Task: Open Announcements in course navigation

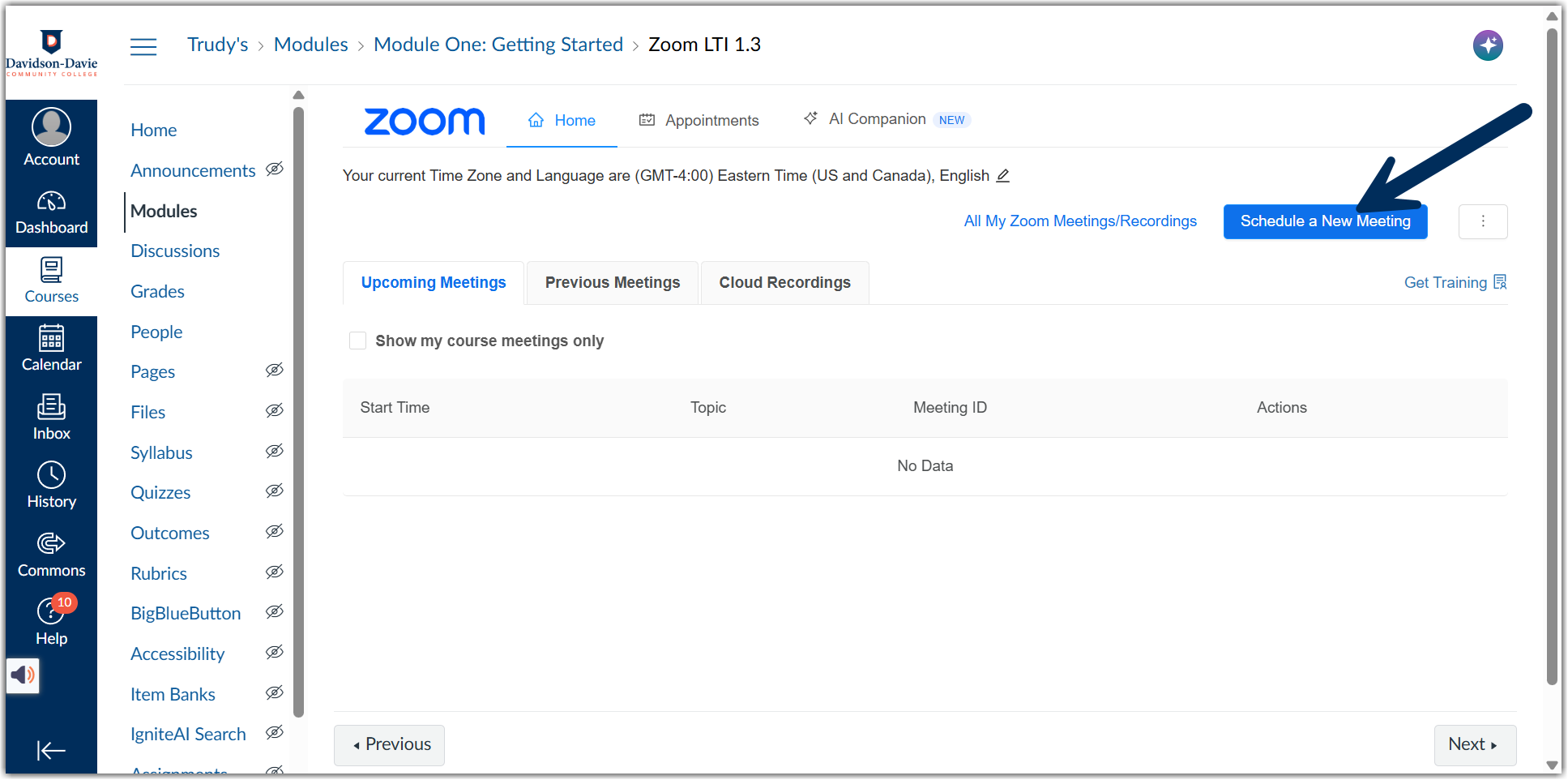Action: [193, 170]
